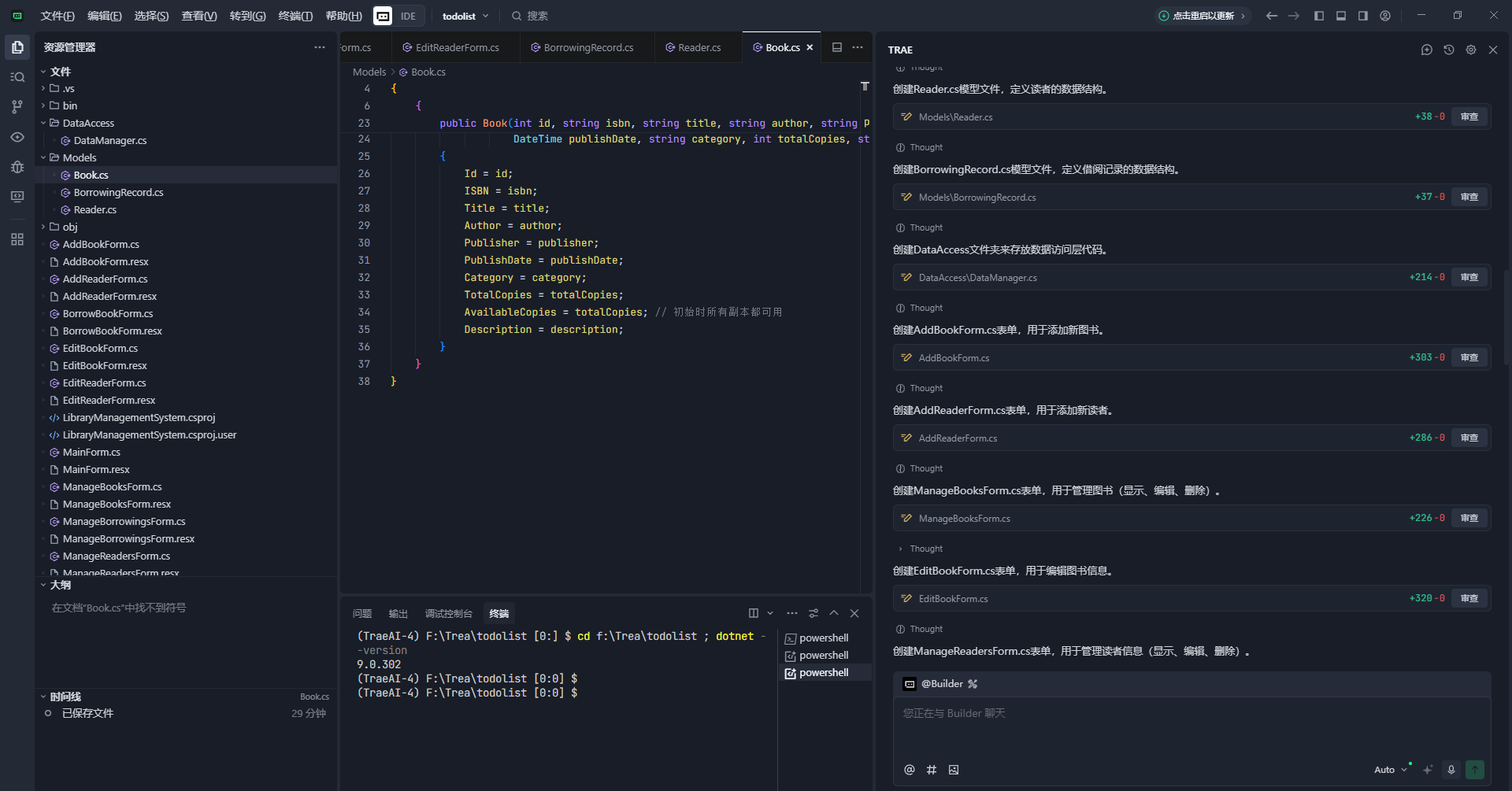Switch to the 问题 panel tab
The height and width of the screenshot is (791, 1512).
(362, 614)
